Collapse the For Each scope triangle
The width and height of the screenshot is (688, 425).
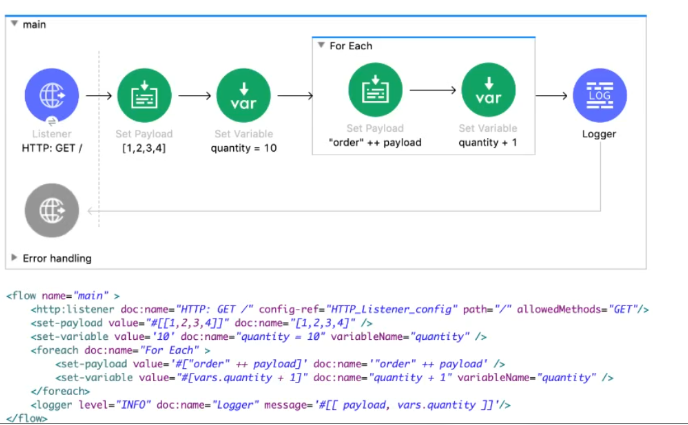320,45
